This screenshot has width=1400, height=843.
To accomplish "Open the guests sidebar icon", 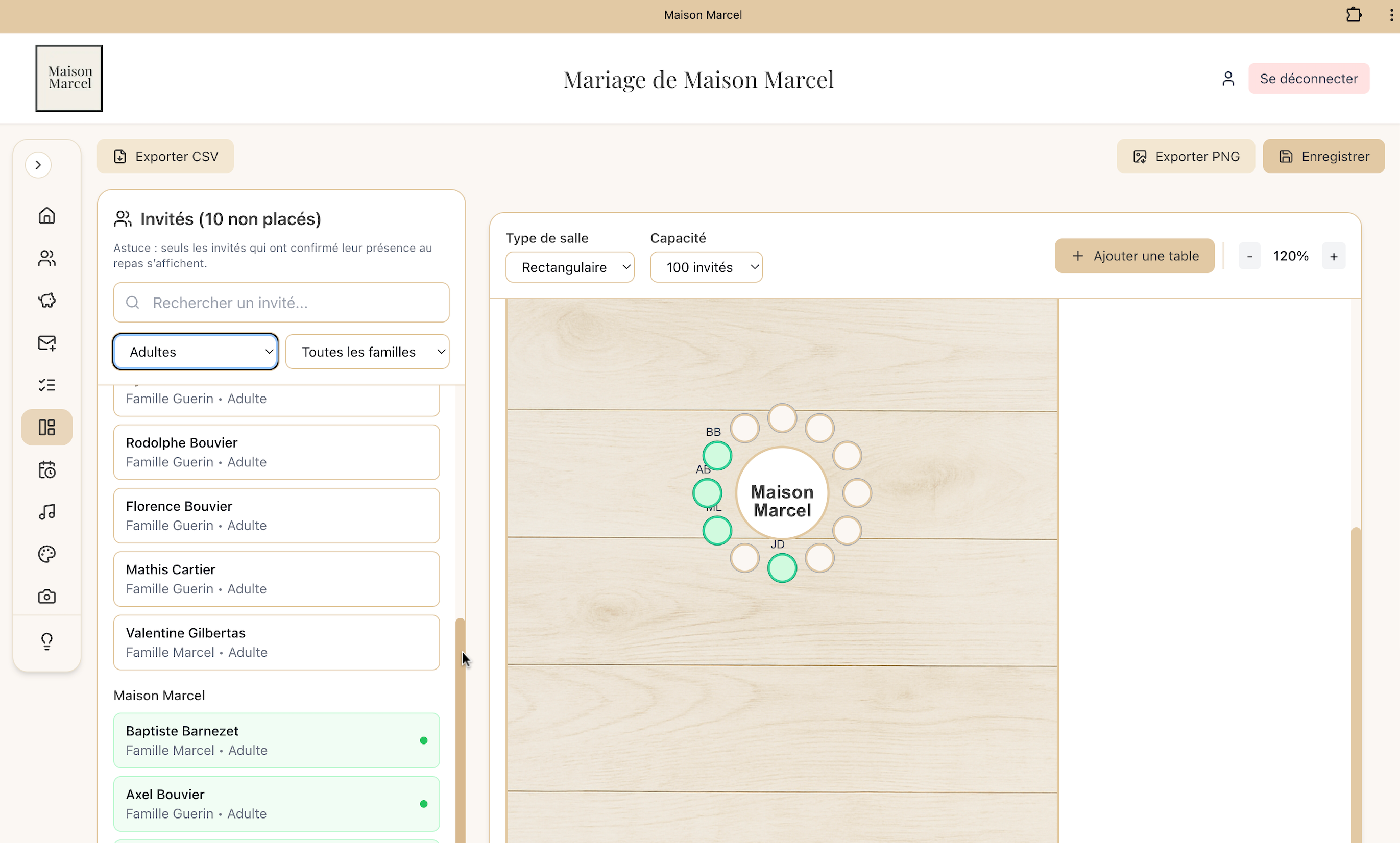I will tap(46, 258).
